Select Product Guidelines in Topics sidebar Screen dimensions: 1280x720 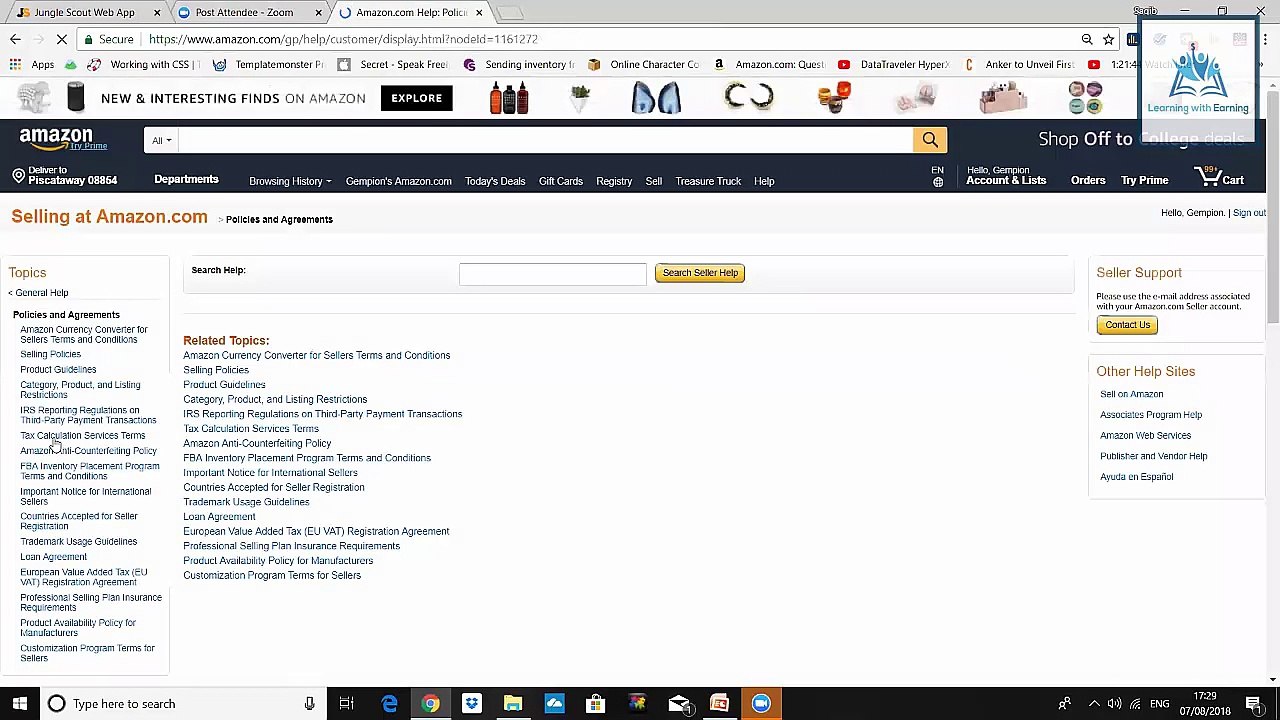point(58,370)
